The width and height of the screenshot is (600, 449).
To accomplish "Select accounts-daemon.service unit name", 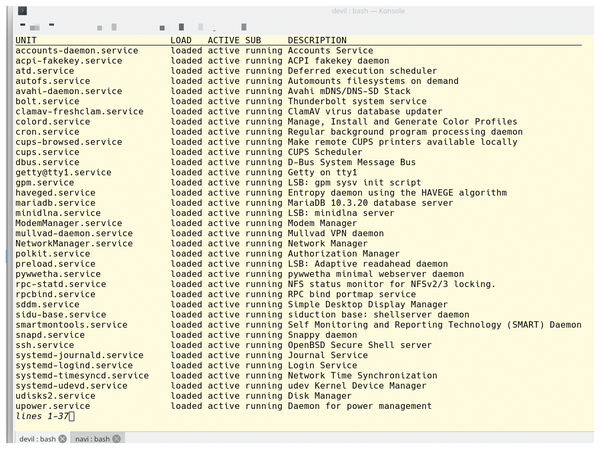I will (77, 51).
